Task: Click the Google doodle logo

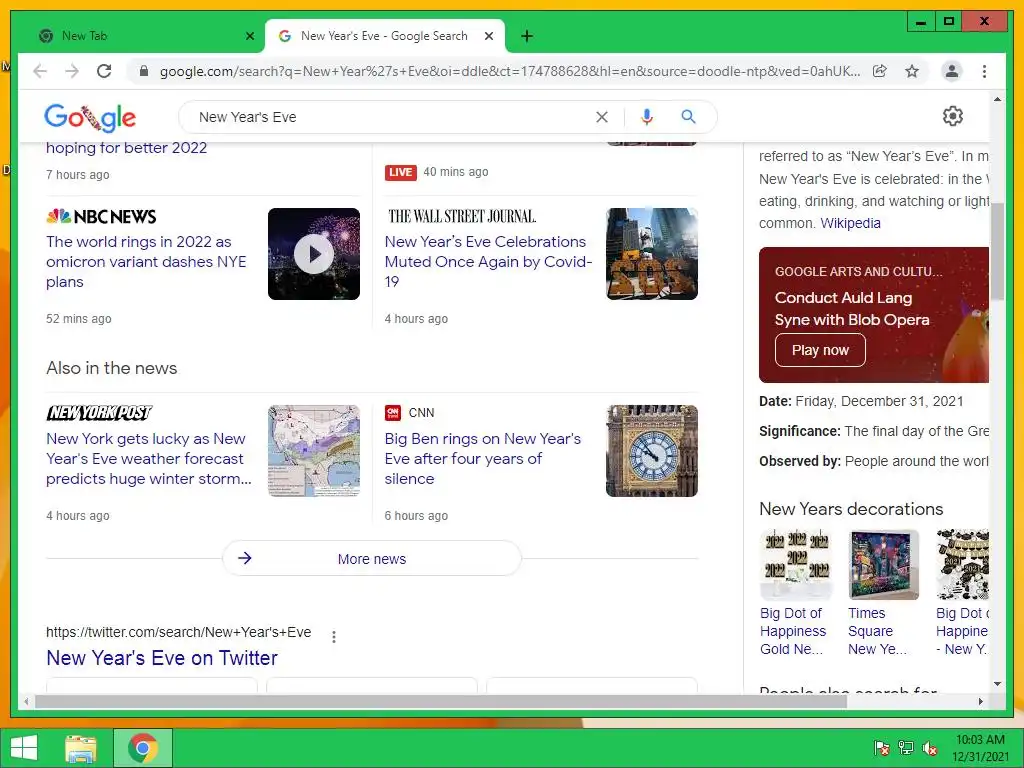Action: tap(90, 118)
